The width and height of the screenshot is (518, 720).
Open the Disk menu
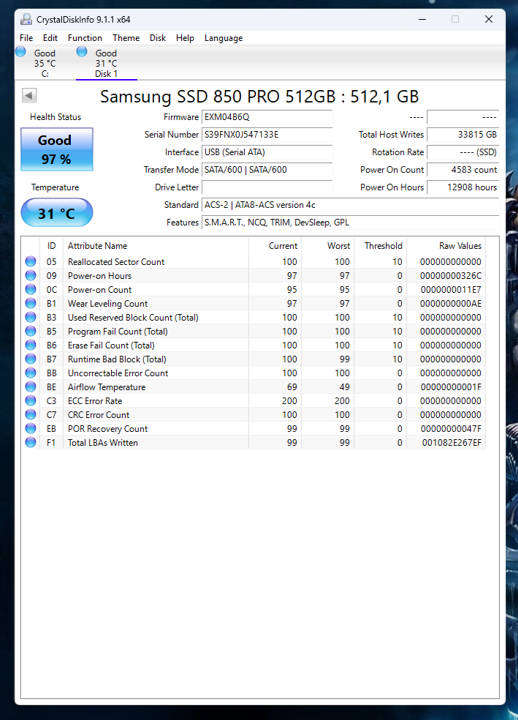[158, 38]
